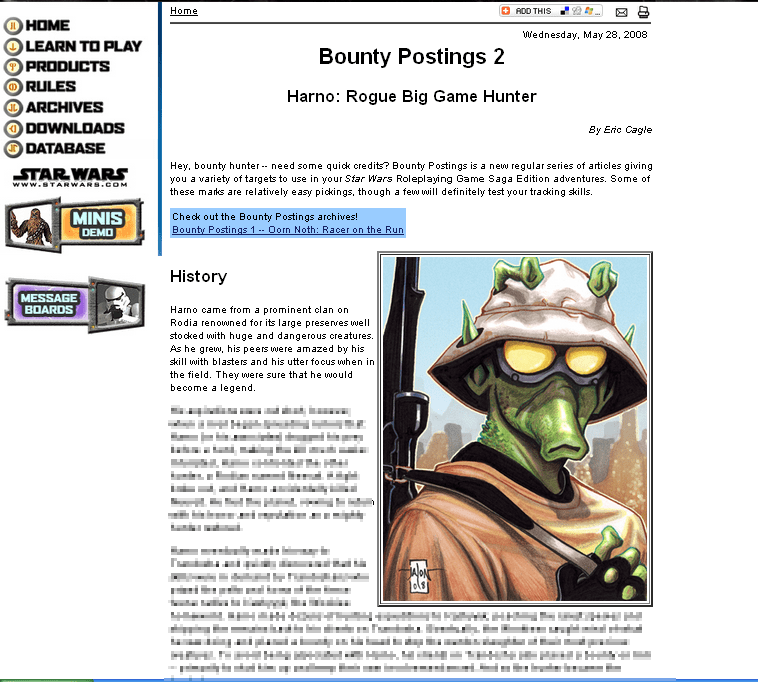
Task: Click the round bullet icon beside DATABASE
Action: tap(13, 149)
